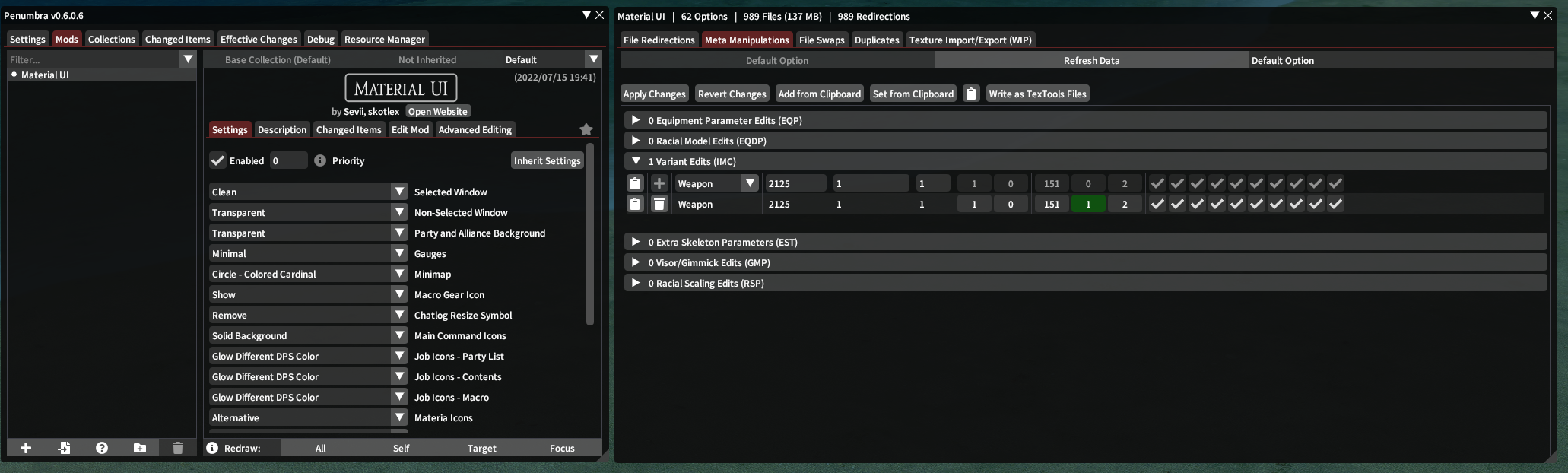
Task: Open the Resource Manager tab
Action: pyautogui.click(x=385, y=39)
